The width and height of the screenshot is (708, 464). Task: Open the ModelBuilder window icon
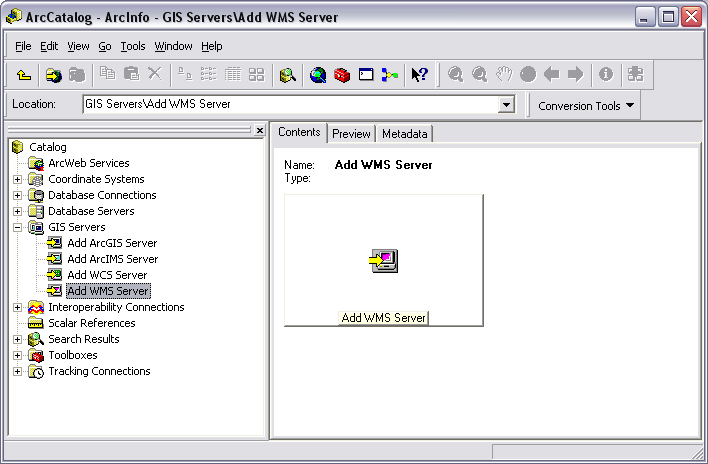tap(390, 74)
